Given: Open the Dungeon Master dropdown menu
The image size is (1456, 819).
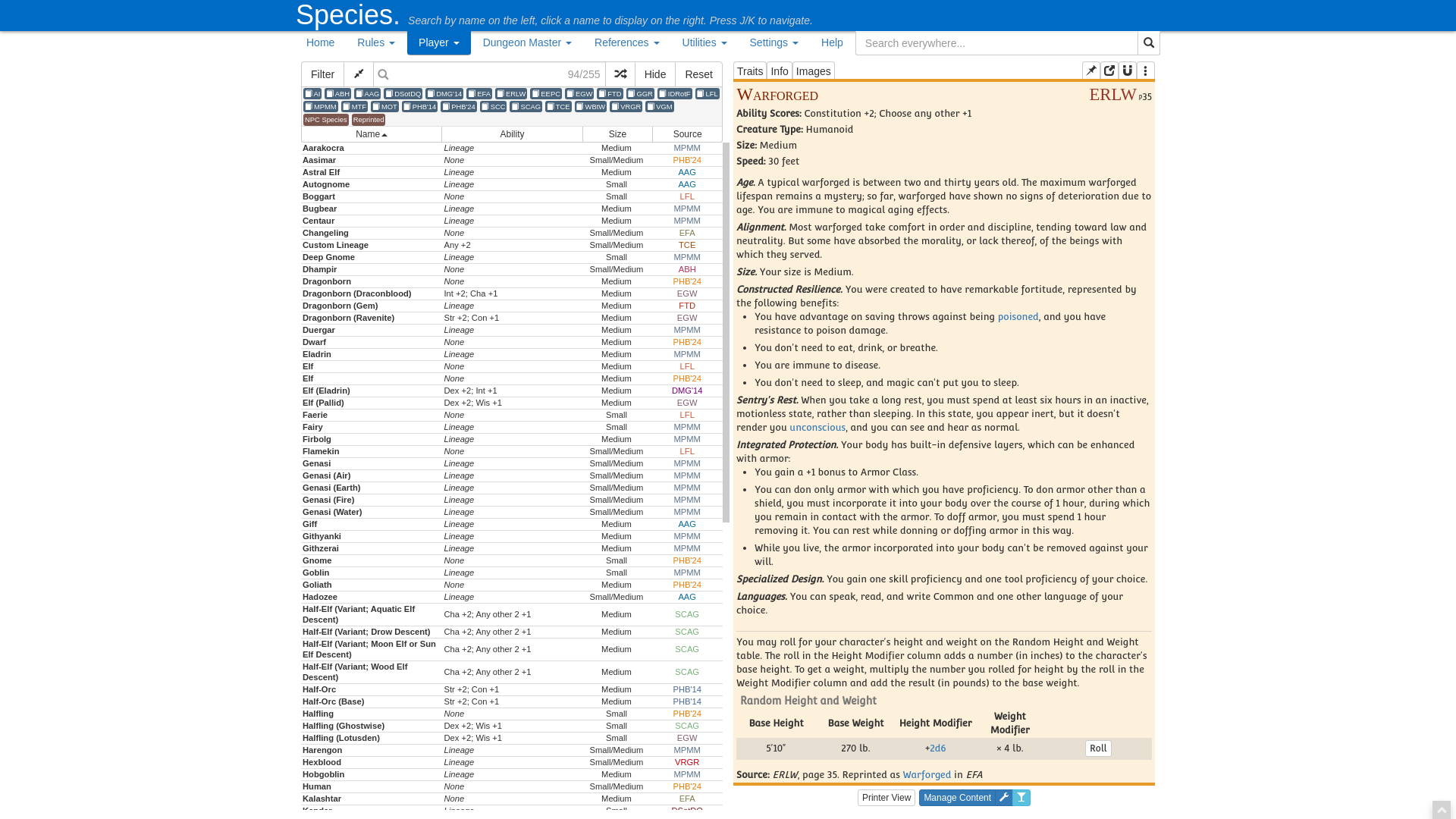Looking at the screenshot, I should pyautogui.click(x=527, y=42).
